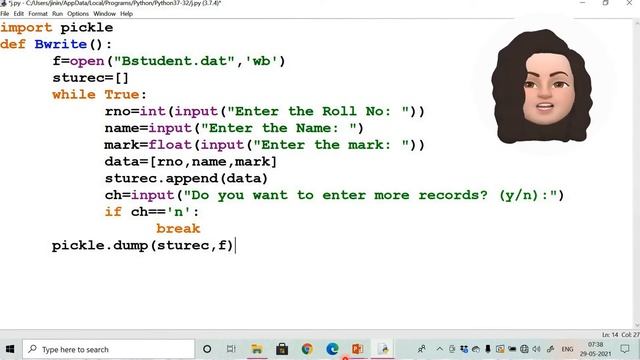Restore down the IDLE editor window
The height and width of the screenshot is (360, 640).
606,3
